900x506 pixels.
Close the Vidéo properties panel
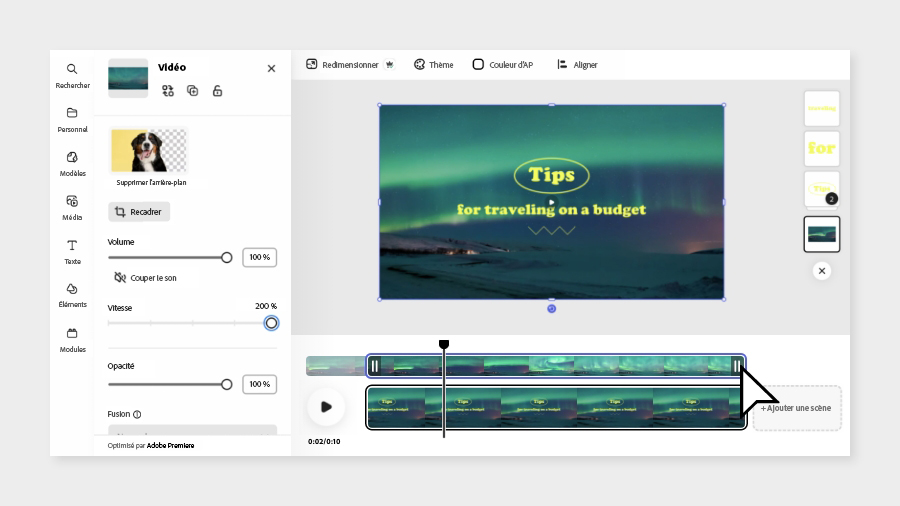tap(271, 68)
